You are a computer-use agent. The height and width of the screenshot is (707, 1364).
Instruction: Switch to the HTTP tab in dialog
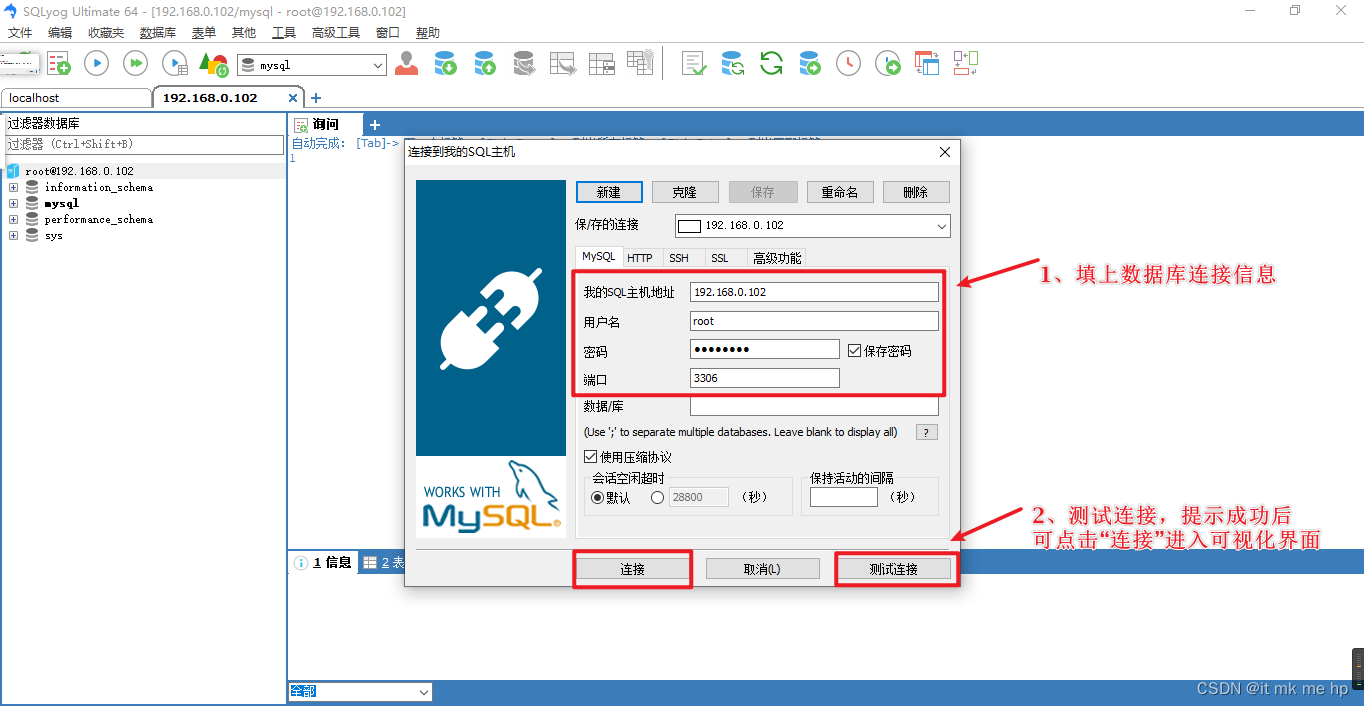(640, 258)
